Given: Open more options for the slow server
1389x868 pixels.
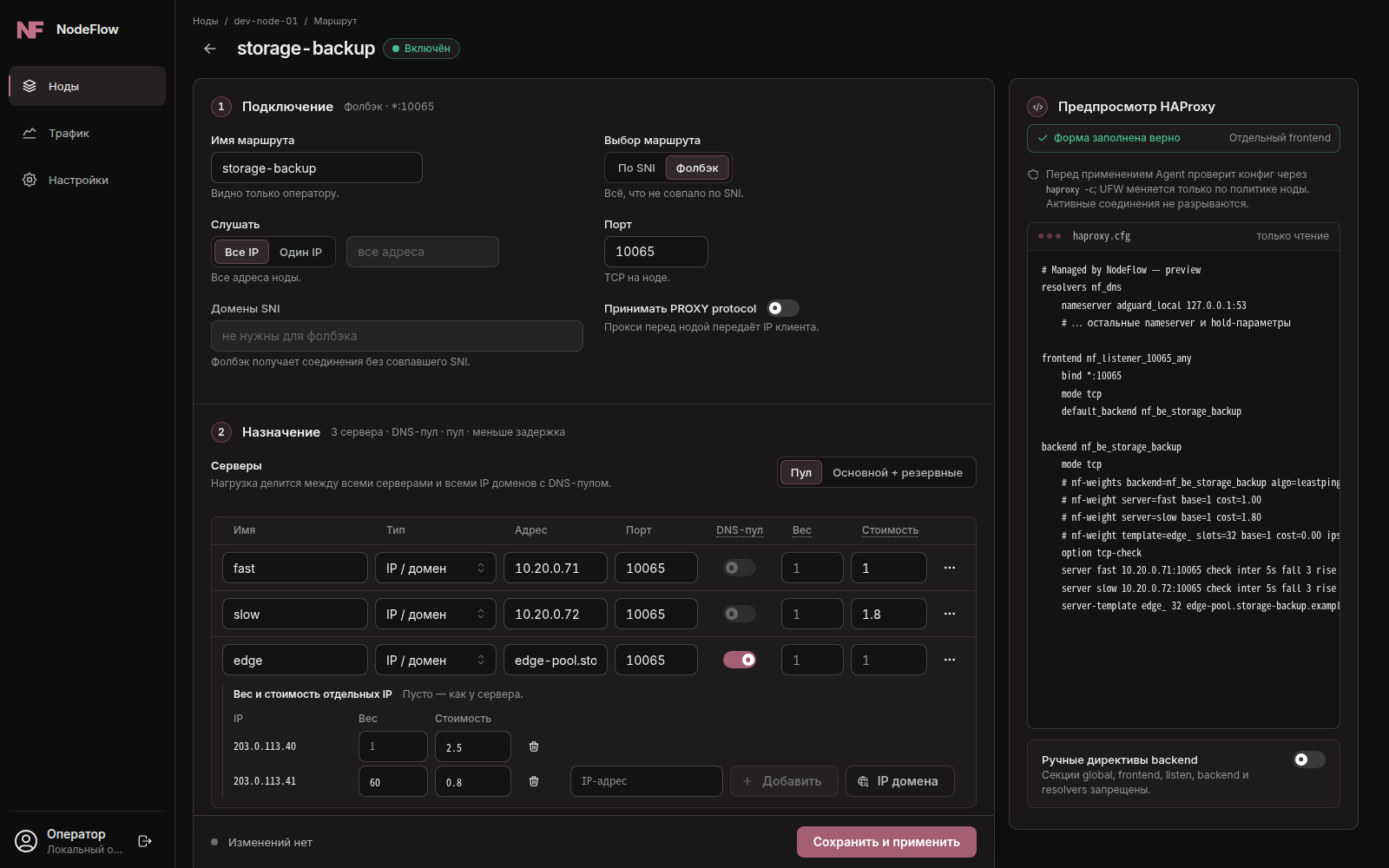Looking at the screenshot, I should [950, 614].
